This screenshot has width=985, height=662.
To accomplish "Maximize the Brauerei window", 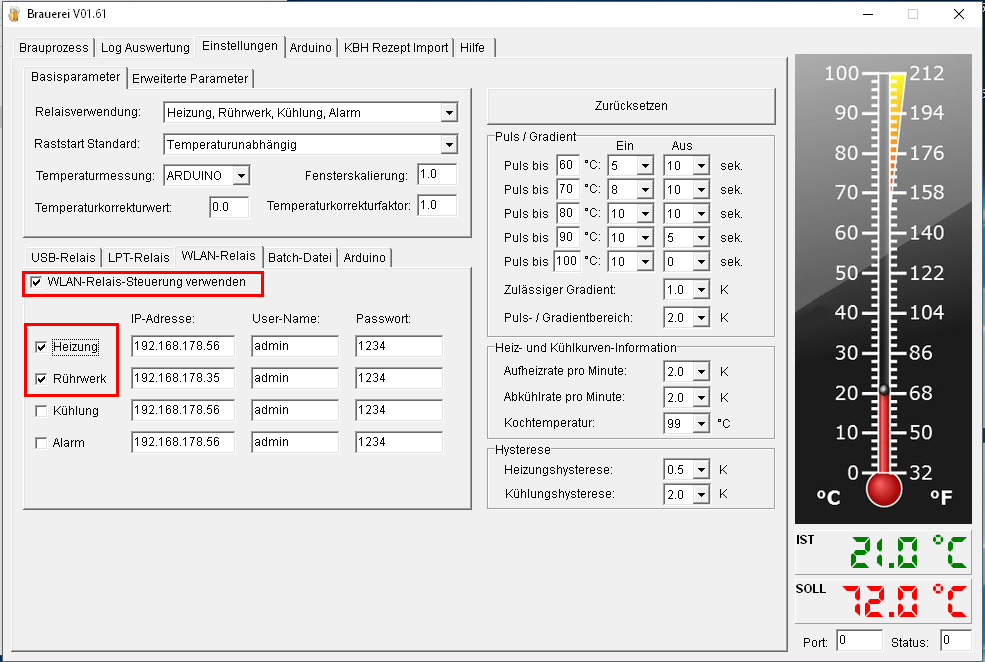I will (x=912, y=14).
